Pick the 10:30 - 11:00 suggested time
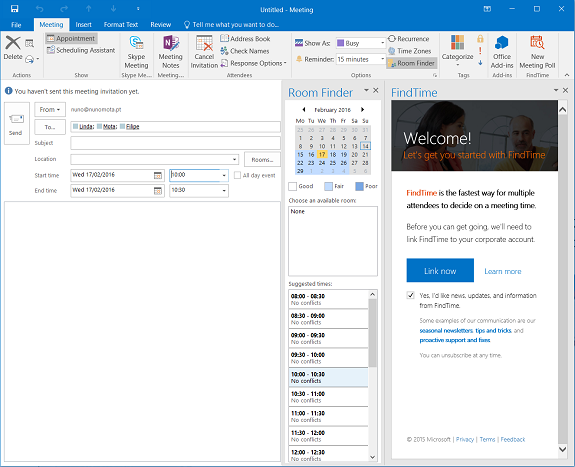575x467 pixels. pos(328,397)
